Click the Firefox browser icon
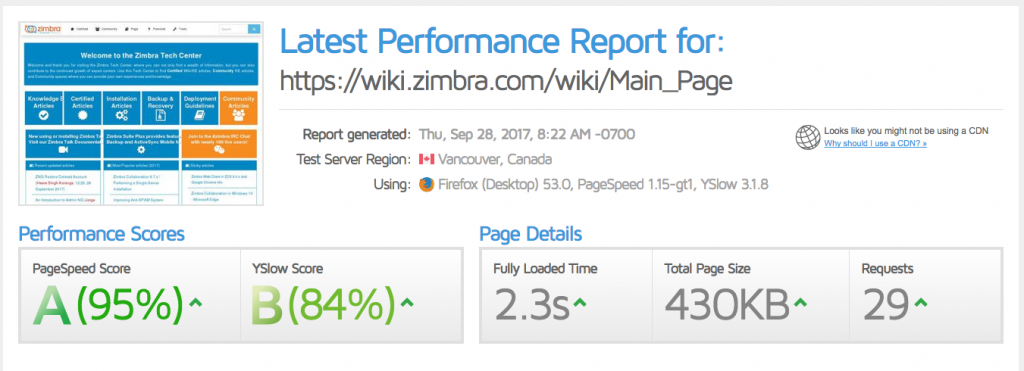 pyautogui.click(x=426, y=184)
